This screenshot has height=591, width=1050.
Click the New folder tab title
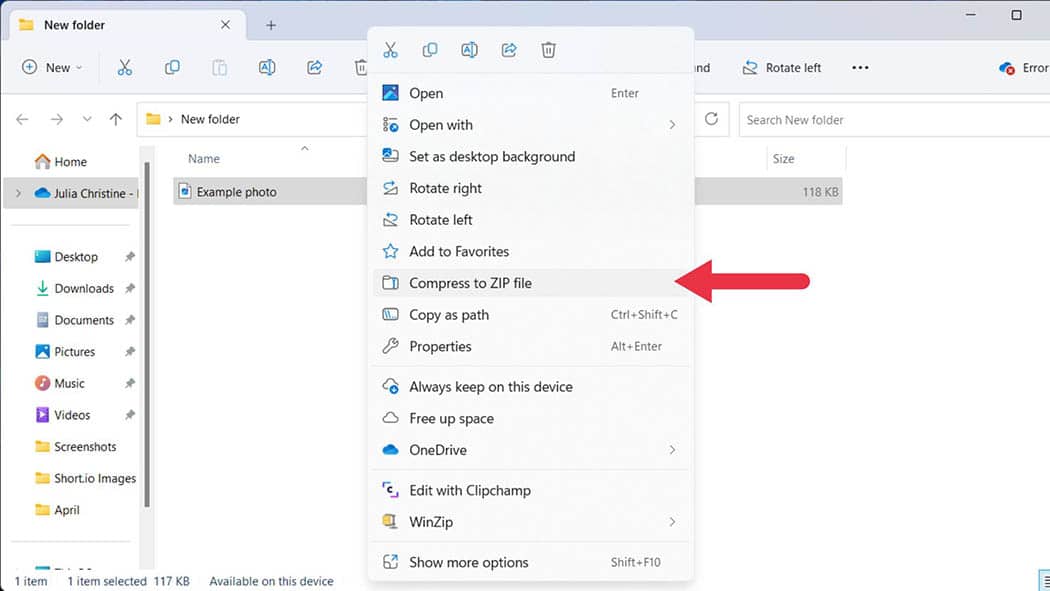point(74,25)
